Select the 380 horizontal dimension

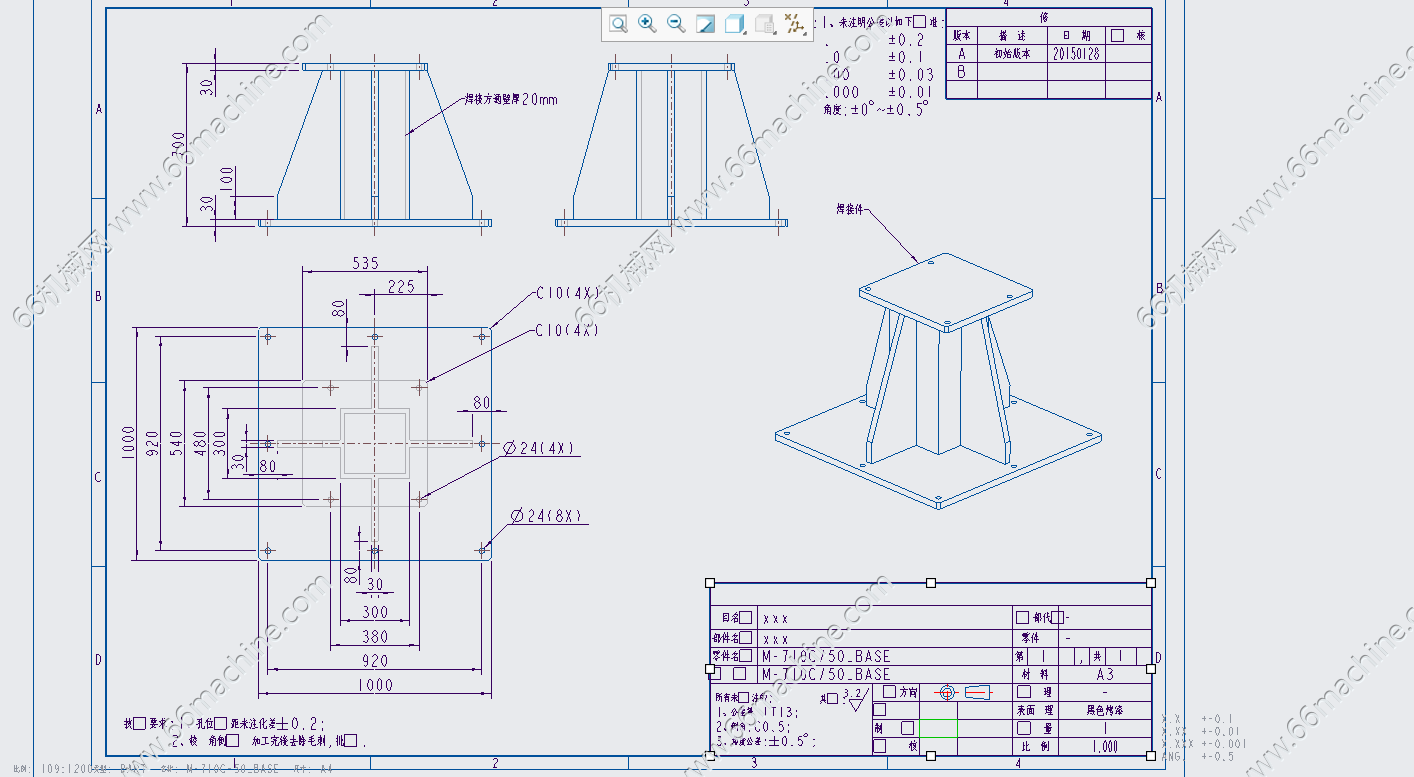coord(375,636)
